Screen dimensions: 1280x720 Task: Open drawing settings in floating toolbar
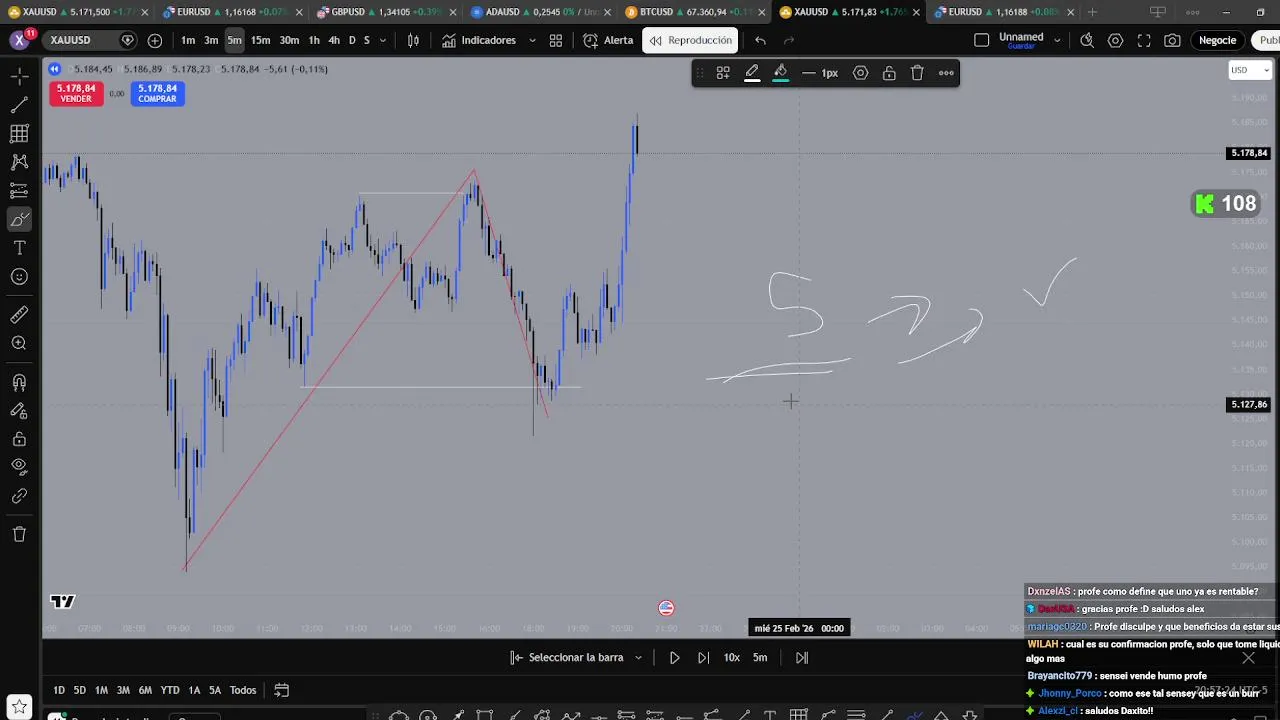pyautogui.click(x=860, y=73)
